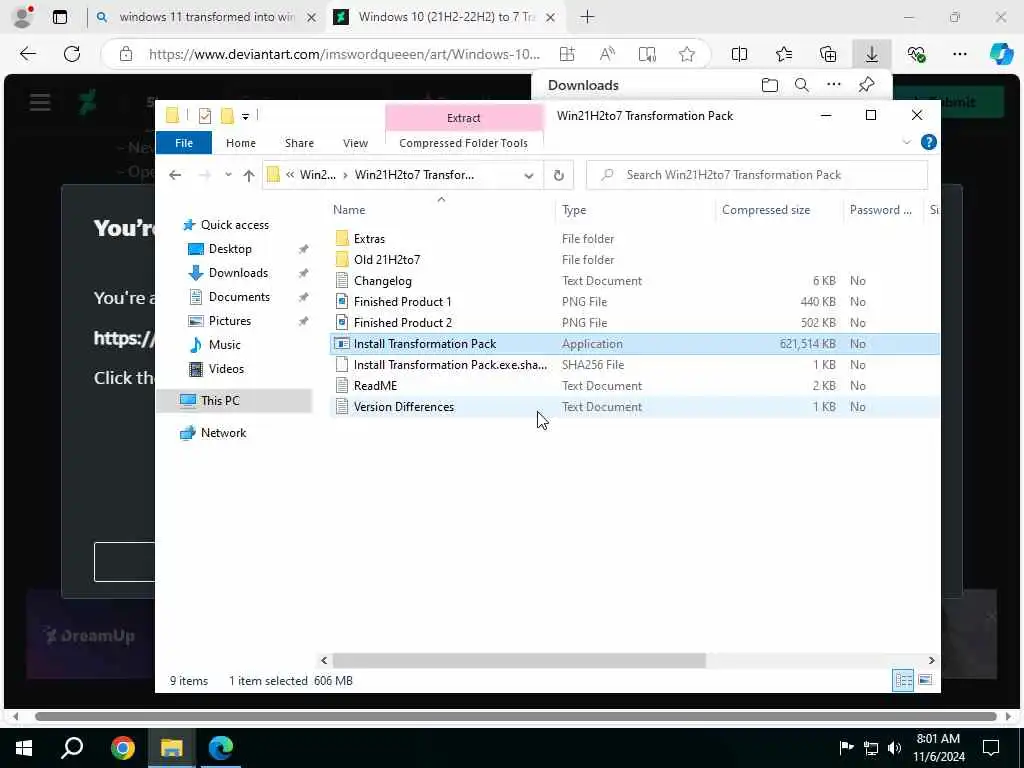This screenshot has height=768, width=1024.
Task: Open Customize Quick Access Toolbar dropdown
Action: [x=246, y=117]
